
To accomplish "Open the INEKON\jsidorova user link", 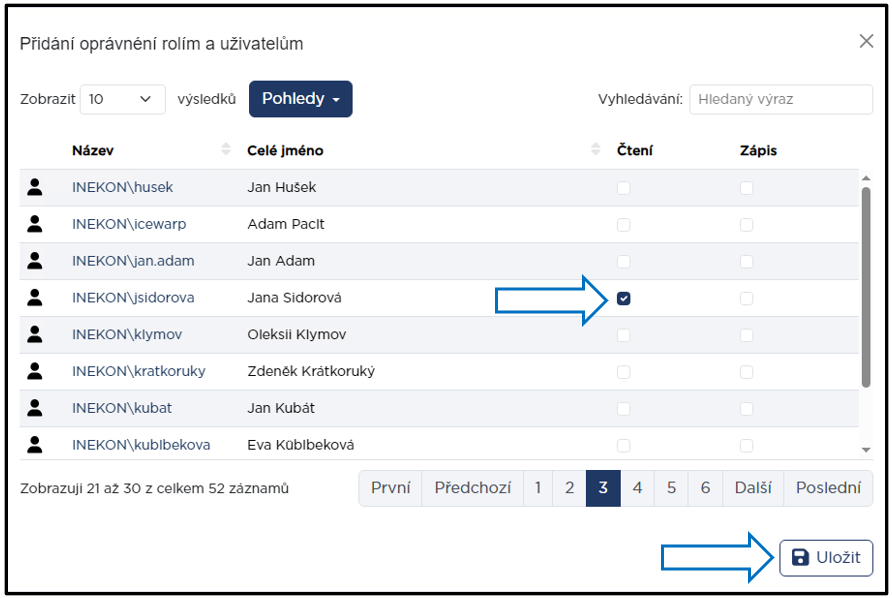I will 133,298.
